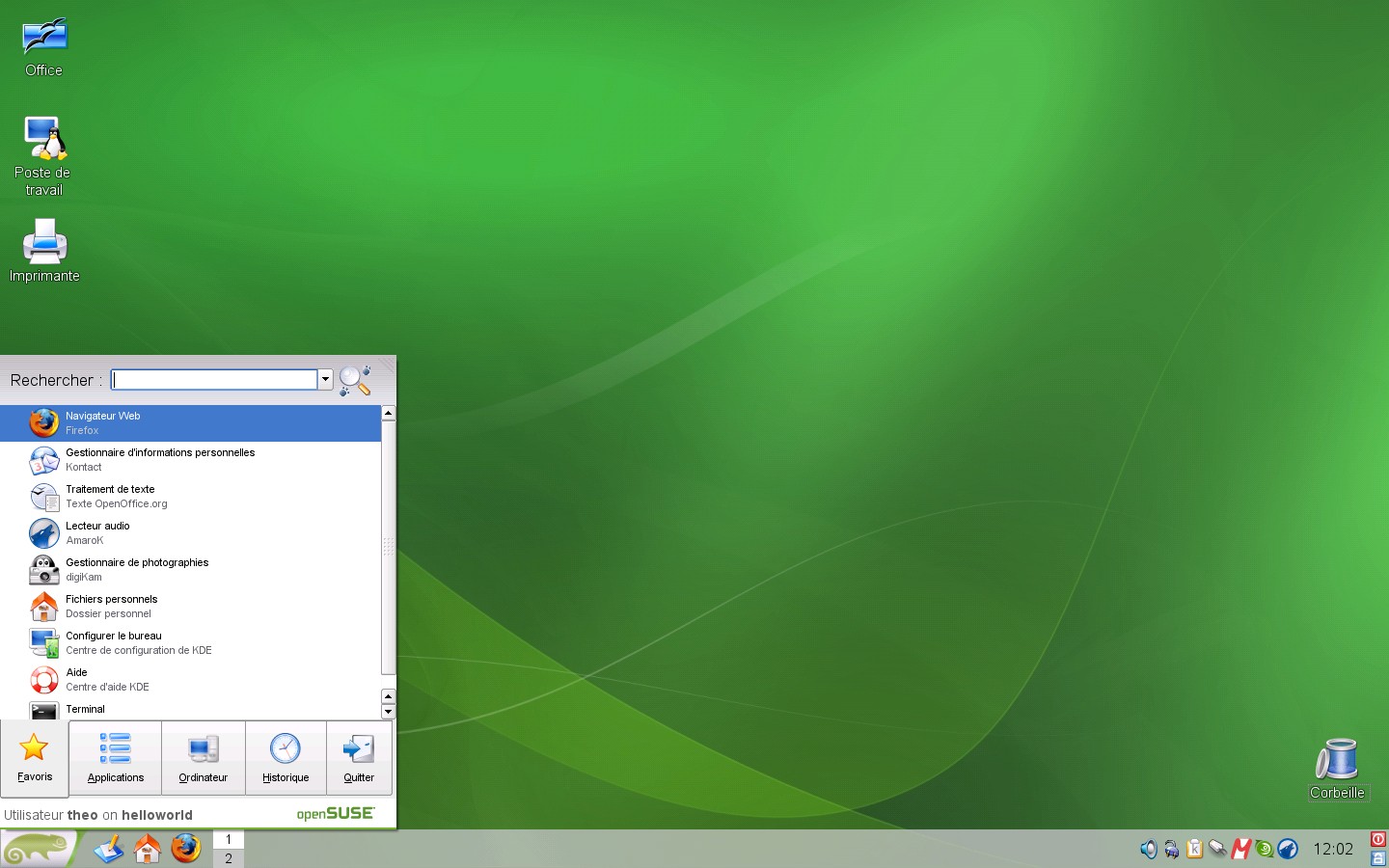The width and height of the screenshot is (1389, 868).
Task: Open the digiKam photo manager entry
Action: point(191,570)
